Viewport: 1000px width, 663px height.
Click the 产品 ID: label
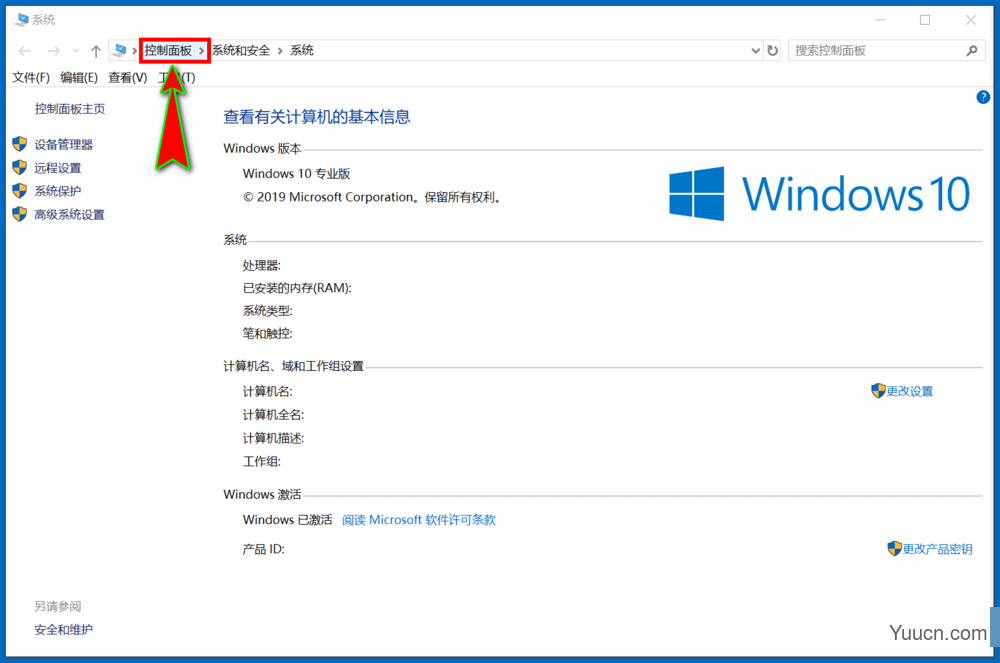pyautogui.click(x=263, y=549)
